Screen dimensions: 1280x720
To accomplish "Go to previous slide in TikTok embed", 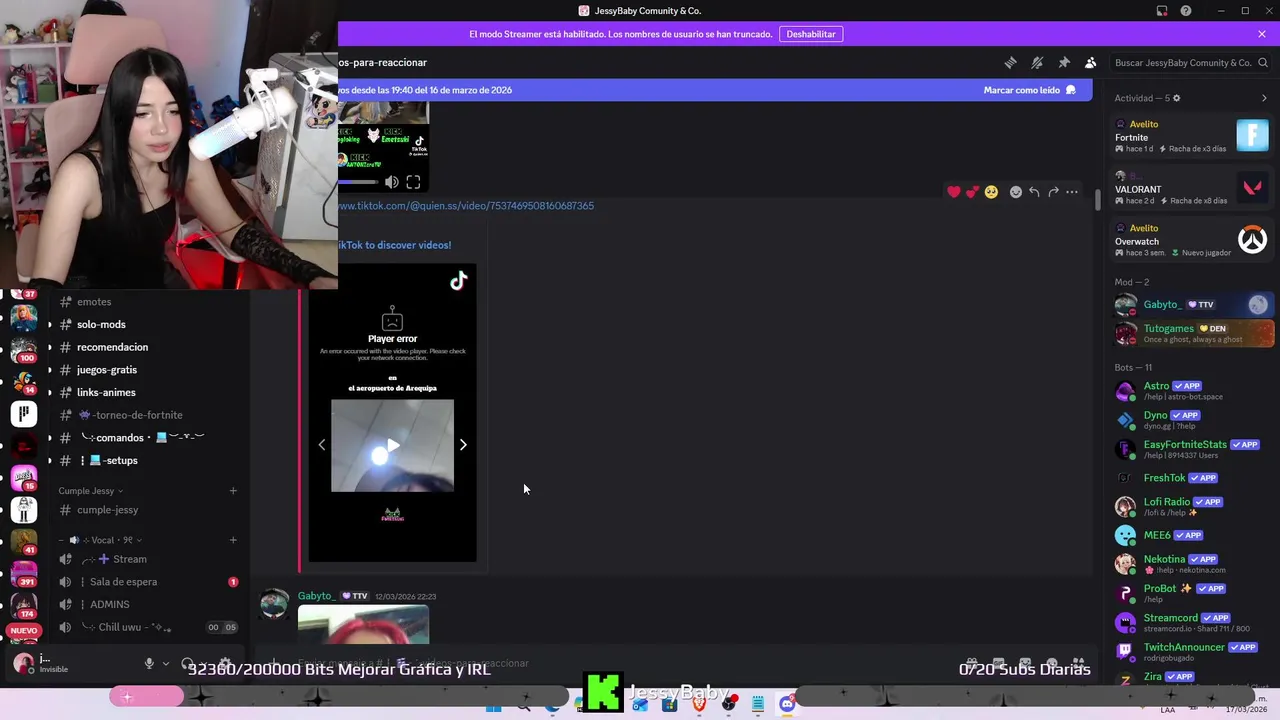I will click(322, 445).
